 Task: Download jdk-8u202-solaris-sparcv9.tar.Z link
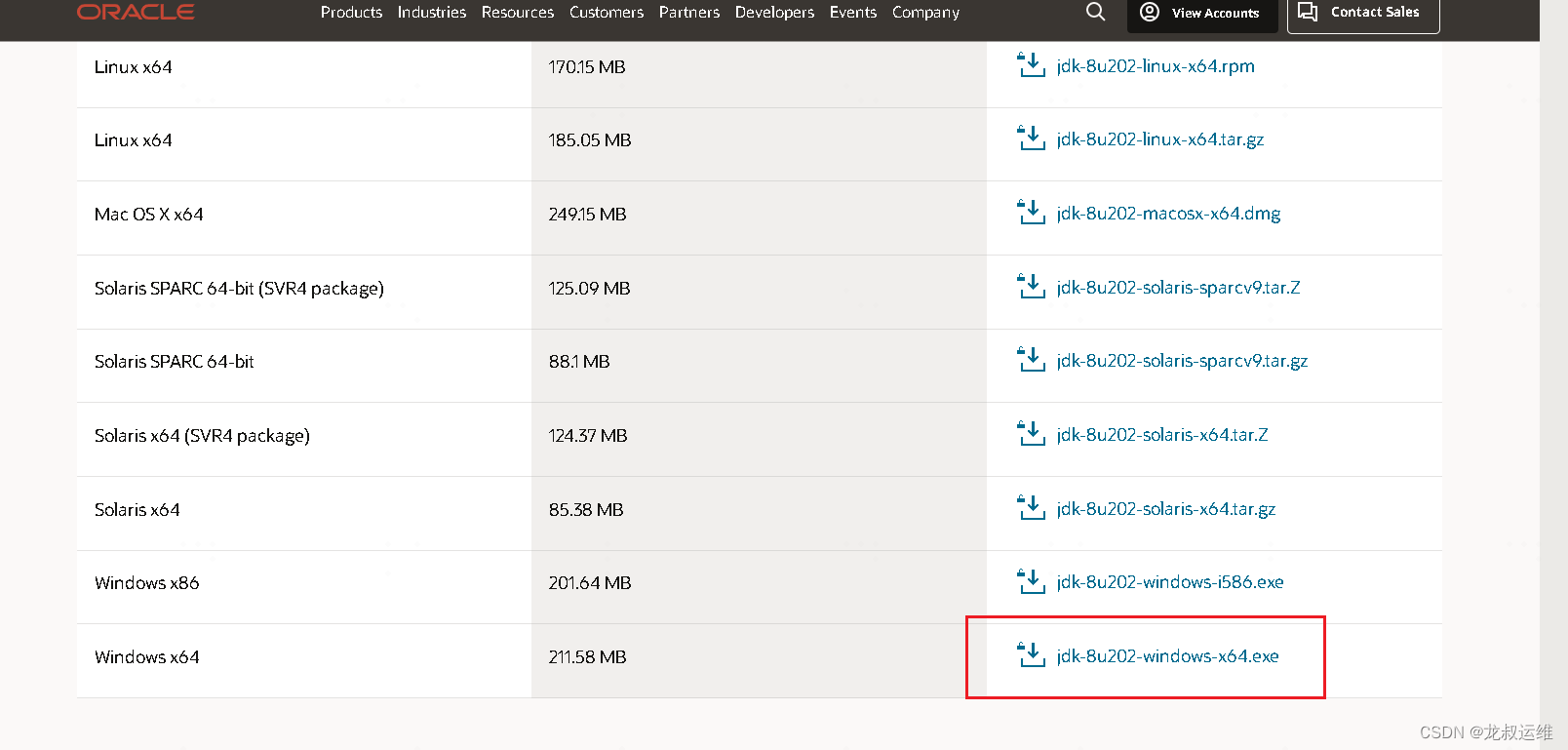point(1178,288)
